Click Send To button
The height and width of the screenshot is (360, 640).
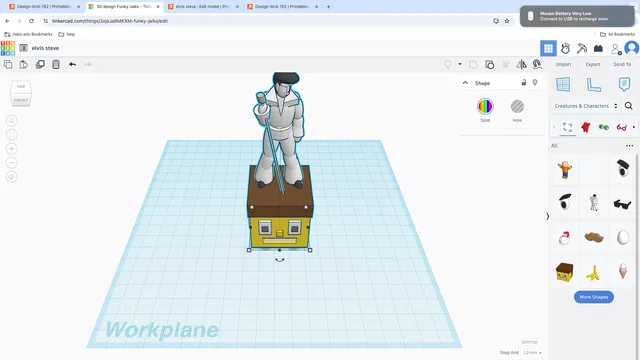point(622,64)
